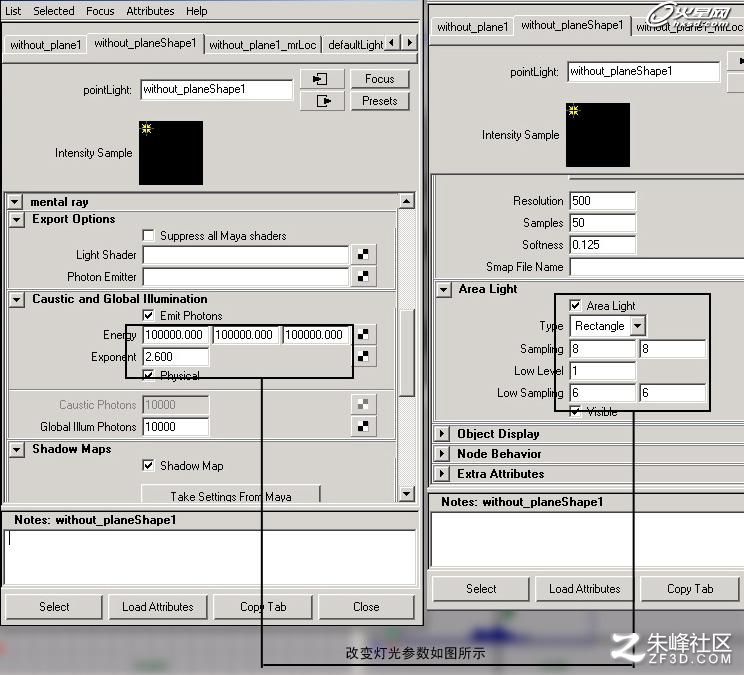The width and height of the screenshot is (744, 675).
Task: Click the Samples field showing 50
Action: (602, 222)
